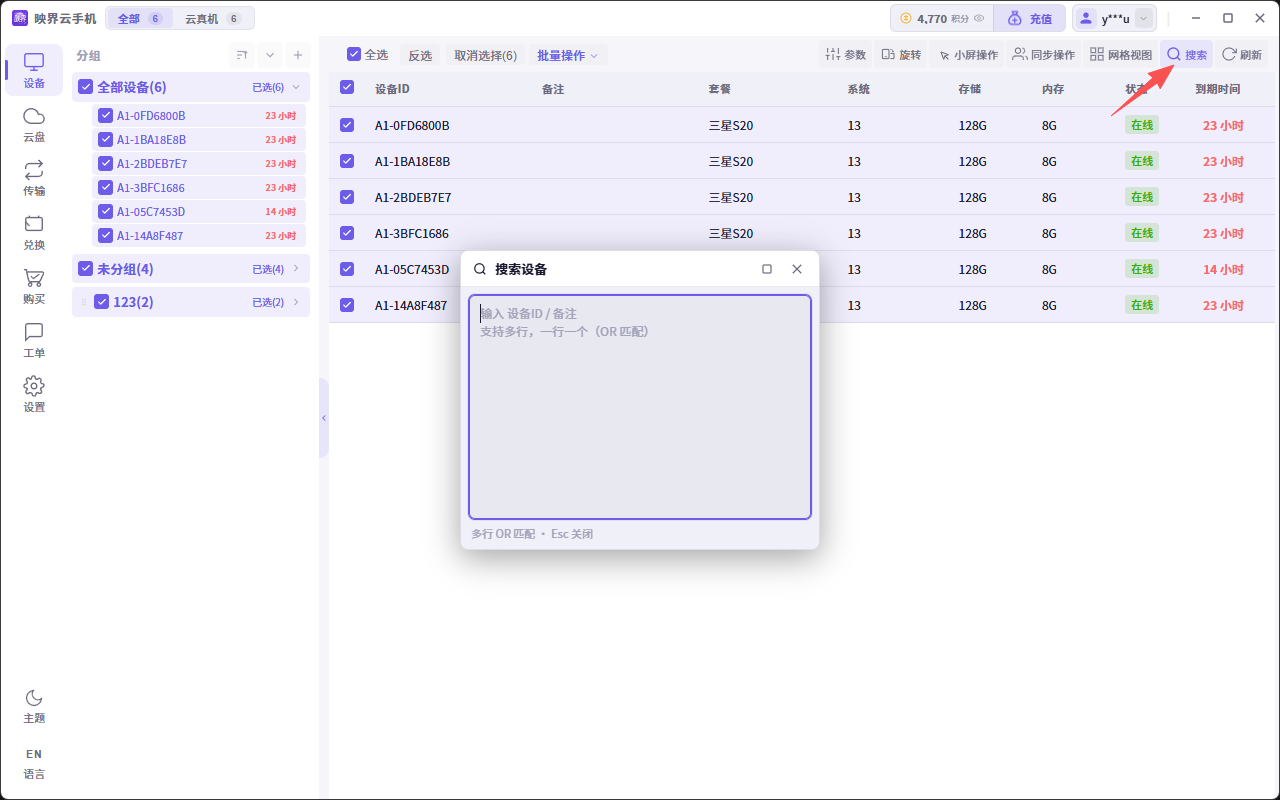Open the 批量操作 batch operations dropdown

click(567, 55)
